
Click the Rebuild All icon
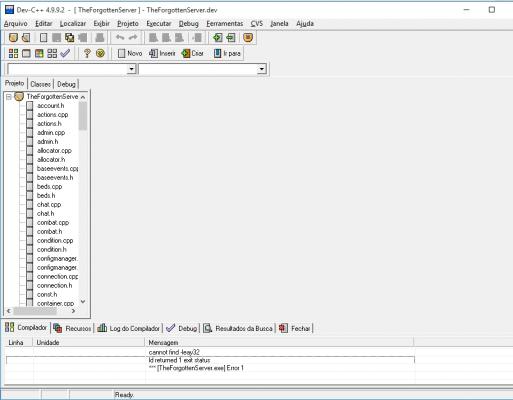(52, 53)
